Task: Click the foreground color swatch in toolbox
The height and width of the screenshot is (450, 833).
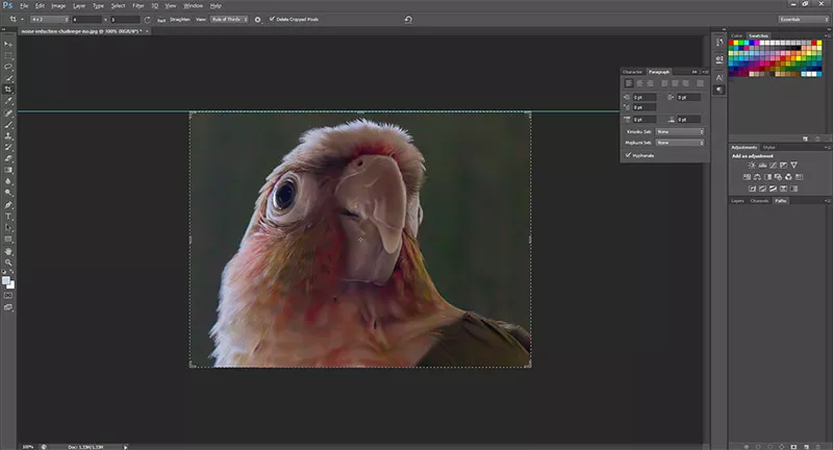Action: click(6, 281)
